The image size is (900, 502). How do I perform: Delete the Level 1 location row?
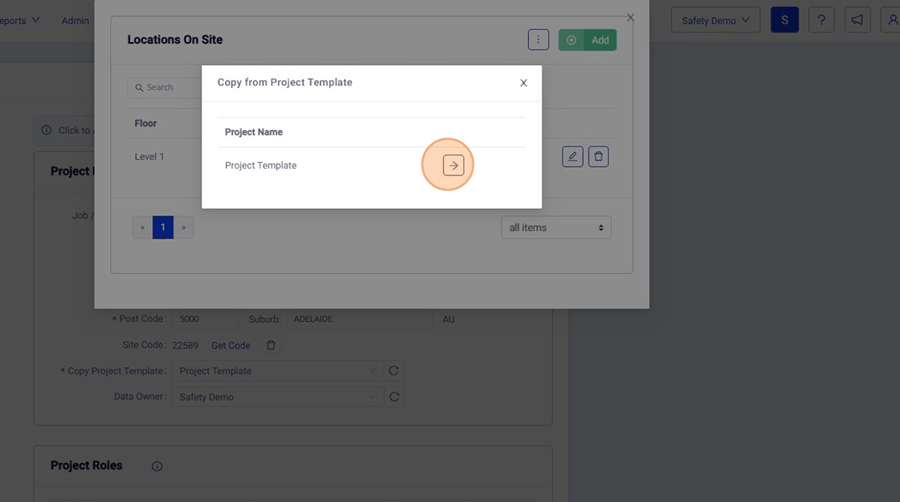click(598, 156)
